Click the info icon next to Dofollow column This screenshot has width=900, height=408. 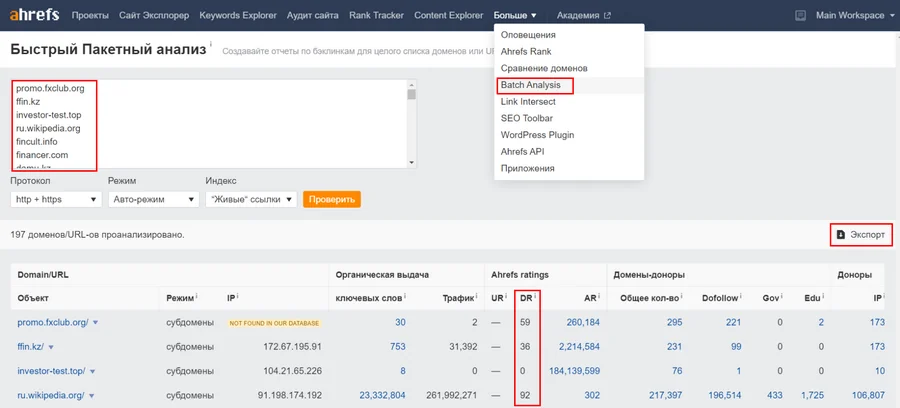click(x=740, y=297)
